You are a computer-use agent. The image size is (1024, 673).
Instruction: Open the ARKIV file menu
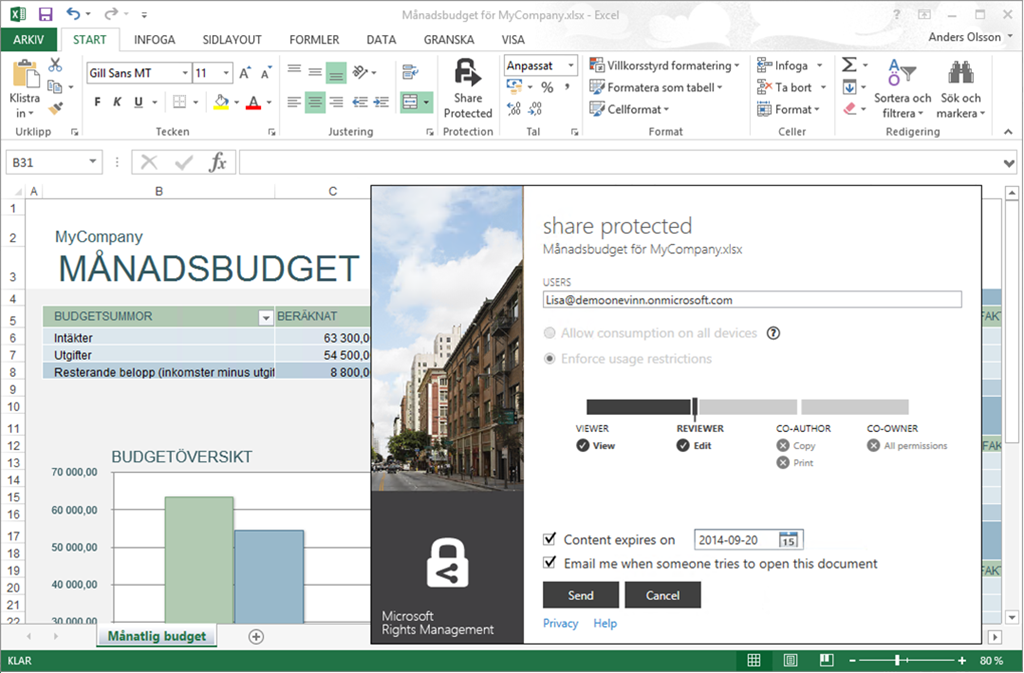click(x=29, y=40)
